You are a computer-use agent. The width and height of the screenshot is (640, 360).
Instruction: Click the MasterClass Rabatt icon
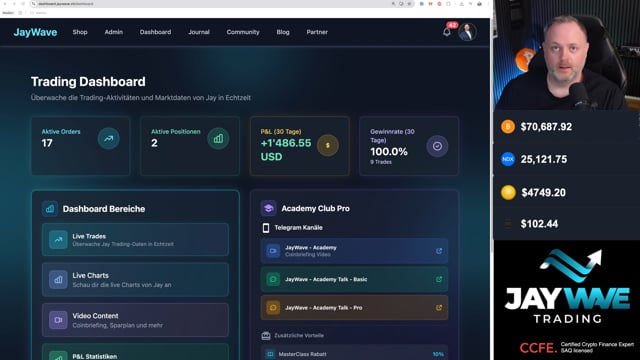tap(270, 354)
